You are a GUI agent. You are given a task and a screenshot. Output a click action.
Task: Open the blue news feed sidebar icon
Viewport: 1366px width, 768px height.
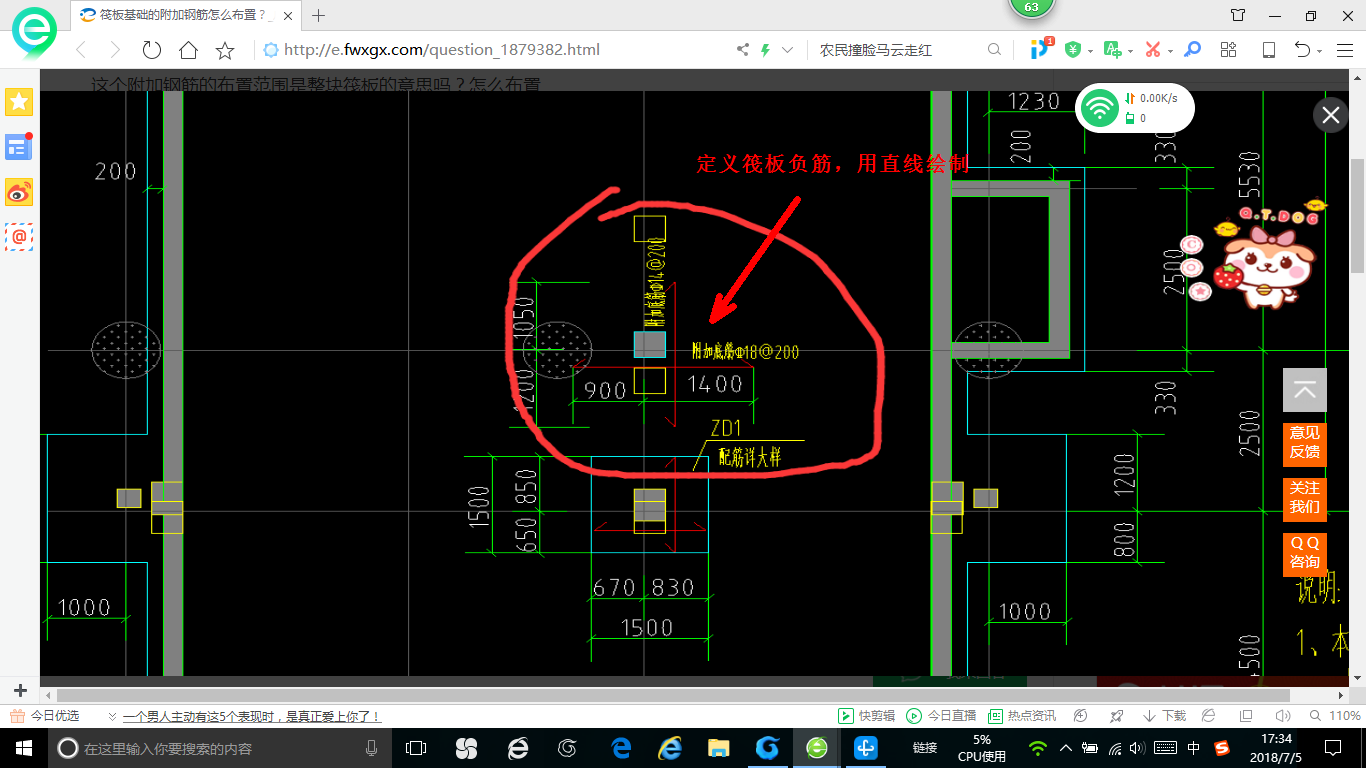(x=19, y=146)
